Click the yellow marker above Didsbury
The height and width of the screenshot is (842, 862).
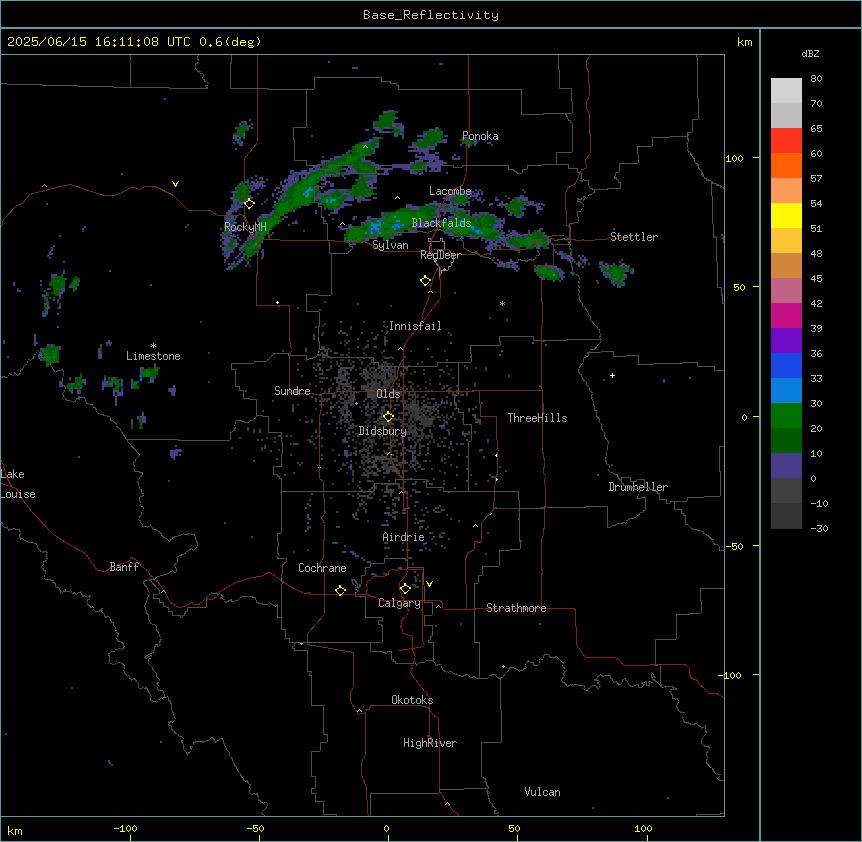pos(388,416)
